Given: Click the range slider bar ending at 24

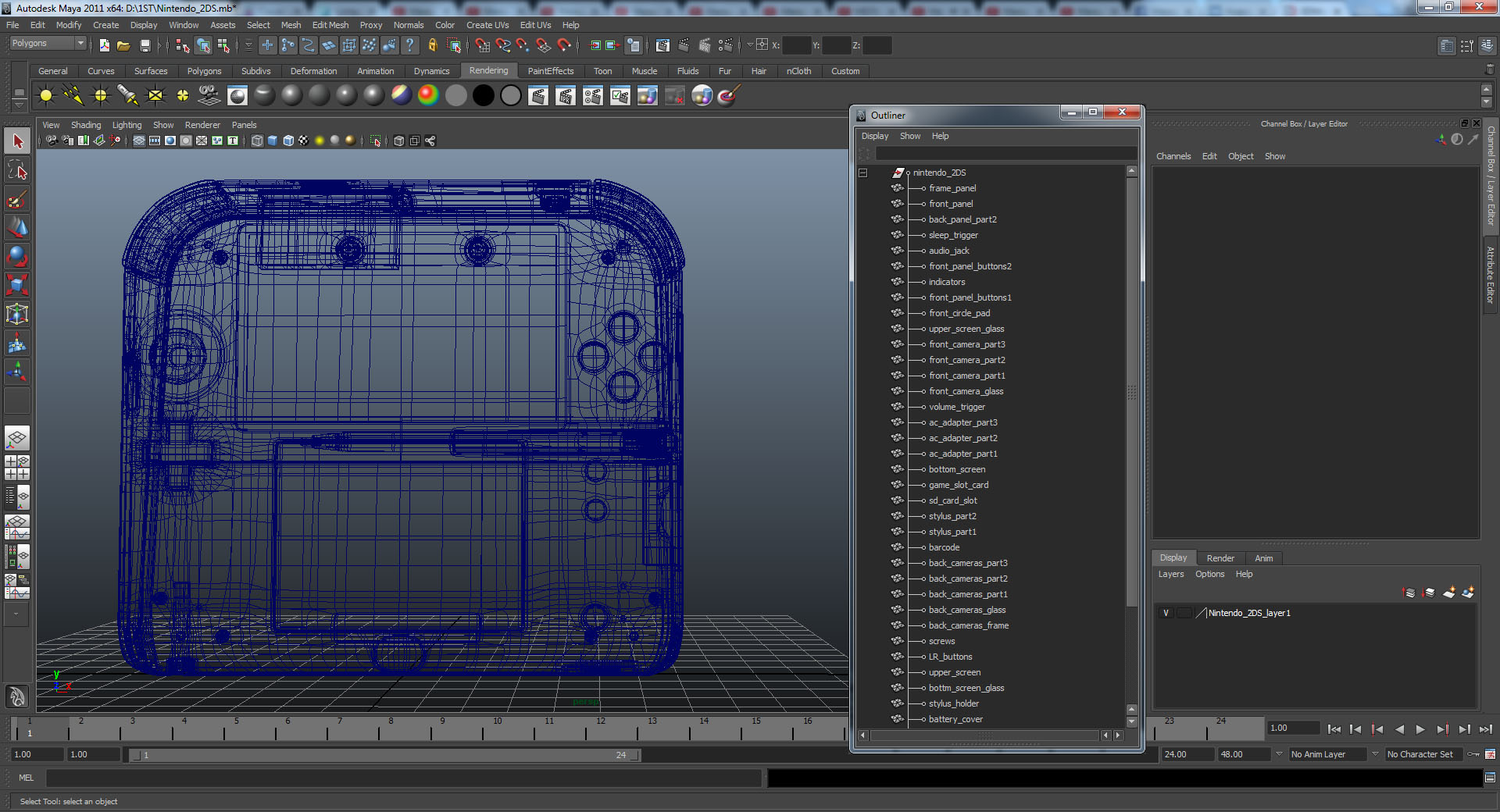Looking at the screenshot, I should point(385,755).
